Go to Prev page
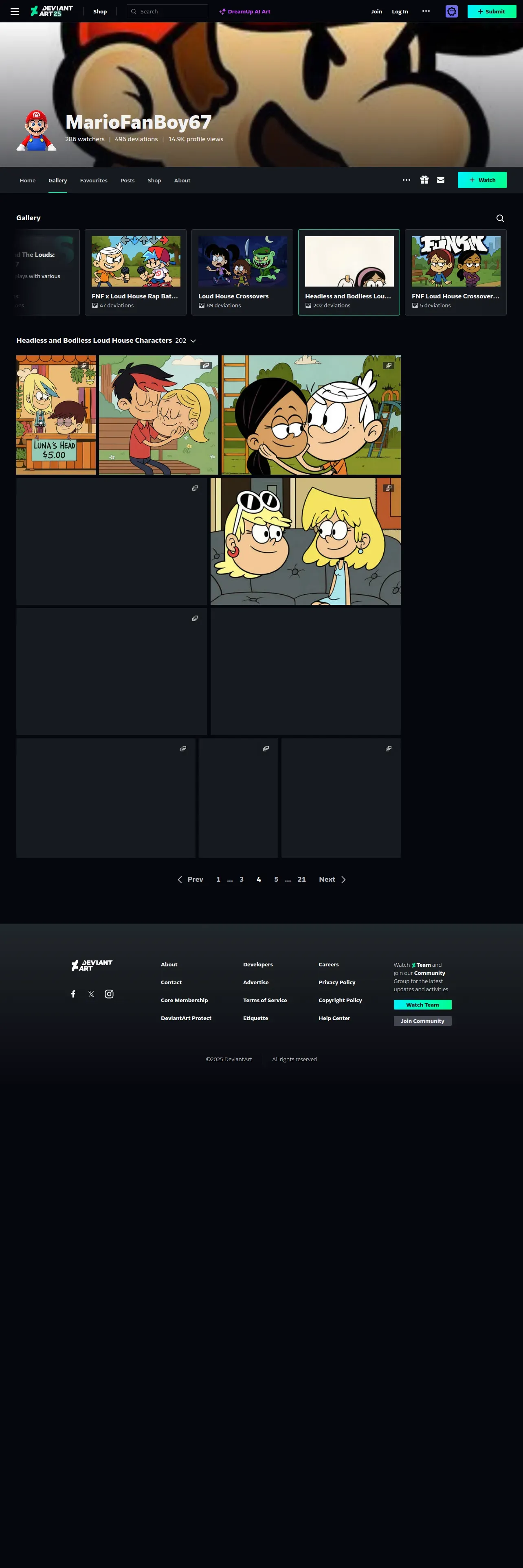The width and height of the screenshot is (523, 1568). click(190, 879)
